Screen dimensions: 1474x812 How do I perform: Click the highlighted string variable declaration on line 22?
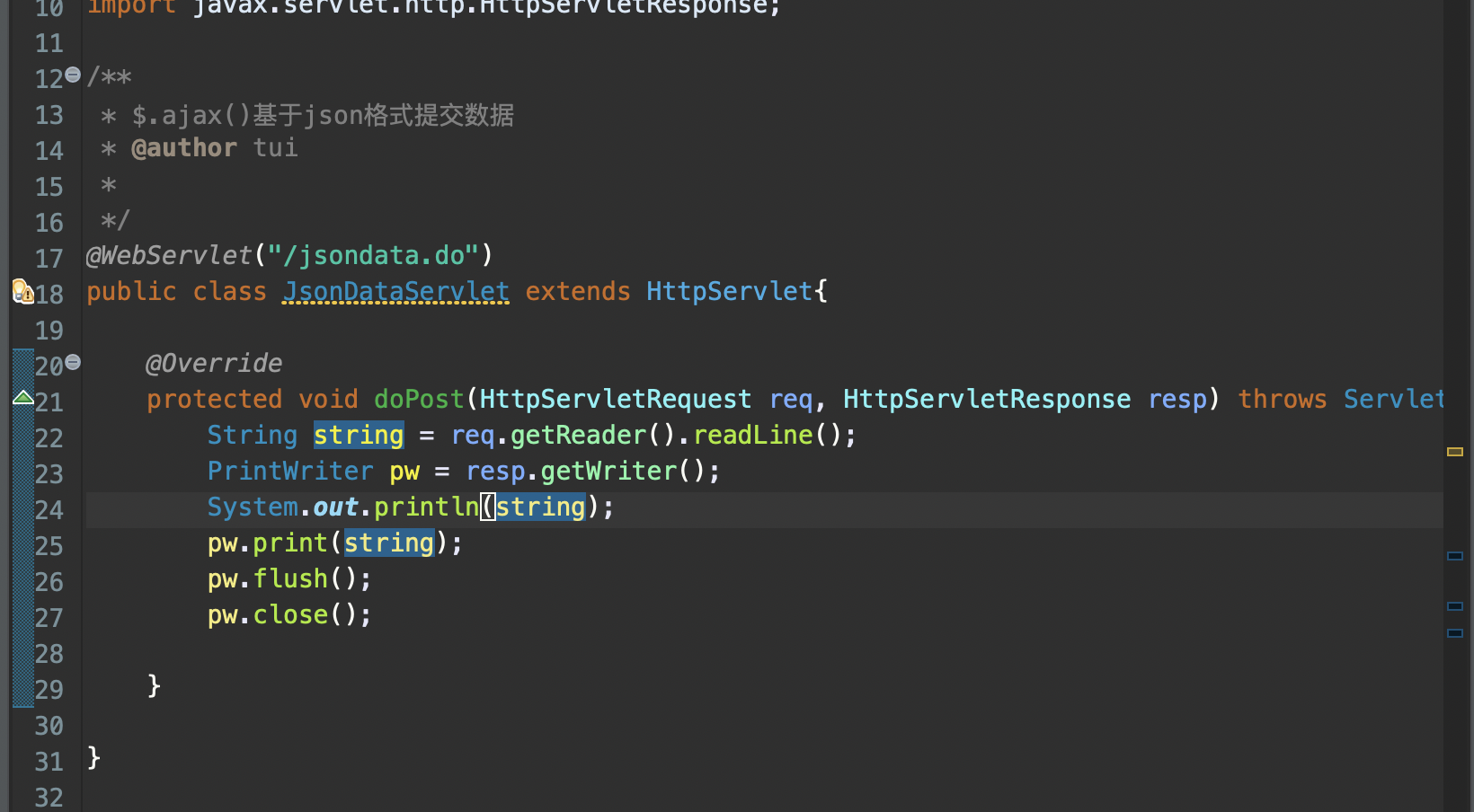click(359, 435)
